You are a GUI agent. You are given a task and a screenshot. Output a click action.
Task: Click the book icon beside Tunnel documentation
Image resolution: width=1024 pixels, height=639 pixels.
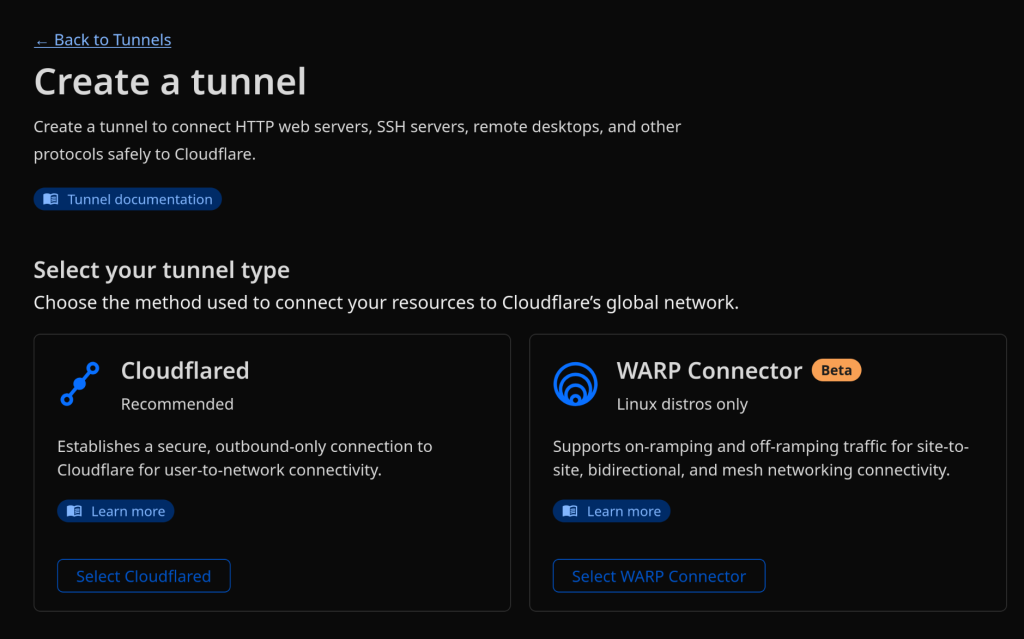tap(51, 199)
